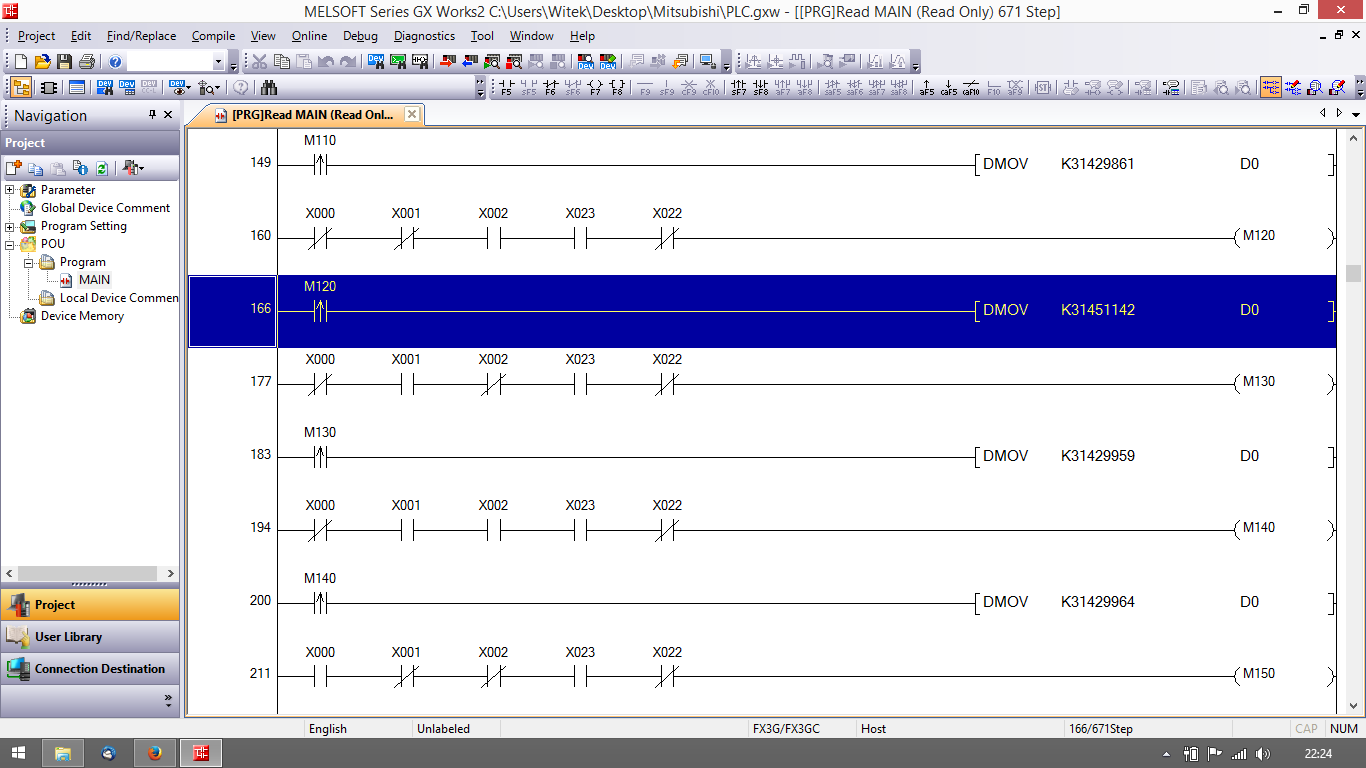Click the property icon in Project toolbar
This screenshot has width=1366, height=768.
pos(80,168)
